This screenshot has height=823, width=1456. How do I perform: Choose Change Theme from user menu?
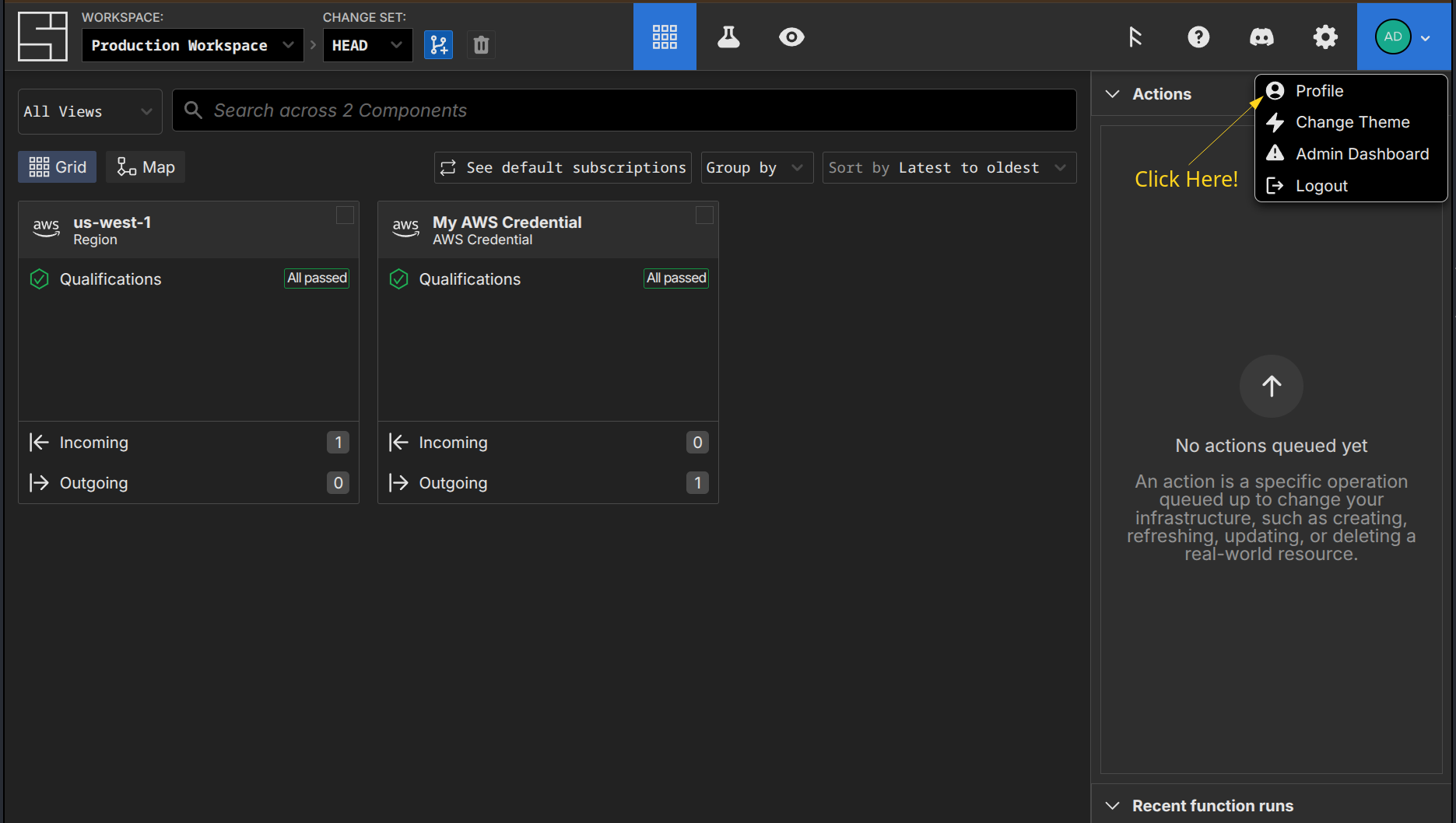tap(1352, 122)
